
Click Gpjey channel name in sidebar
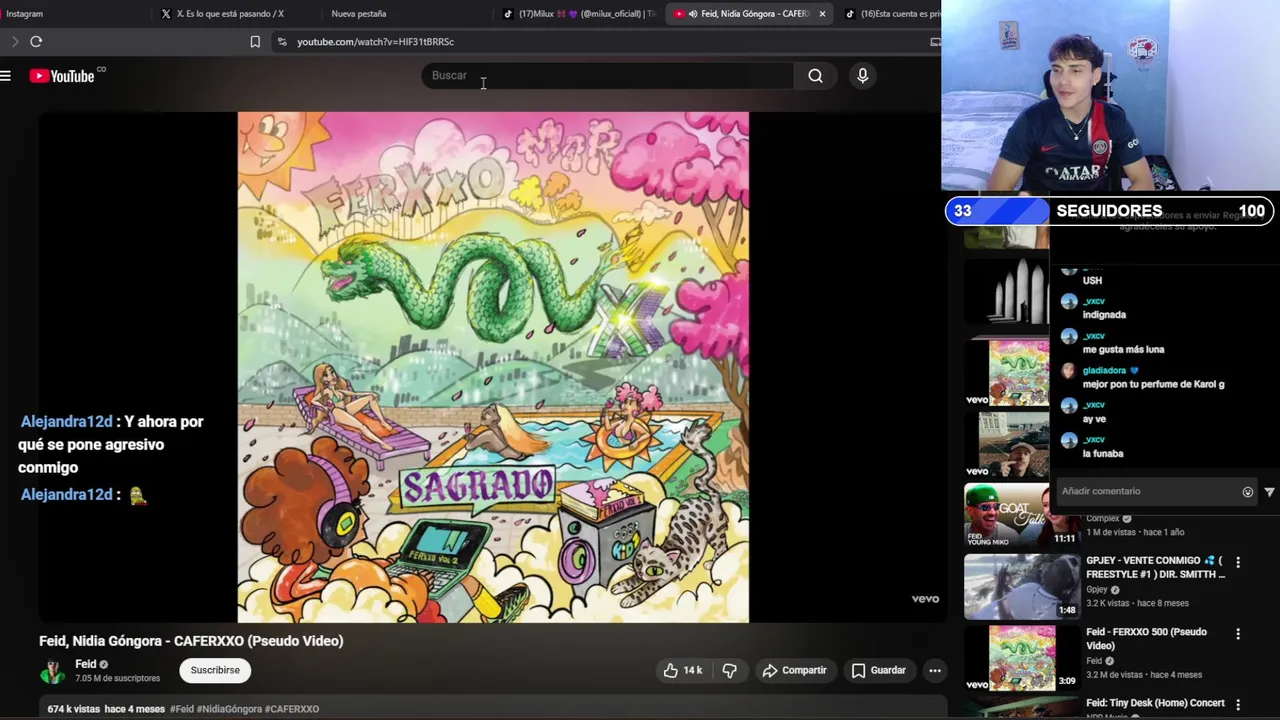tap(1096, 590)
